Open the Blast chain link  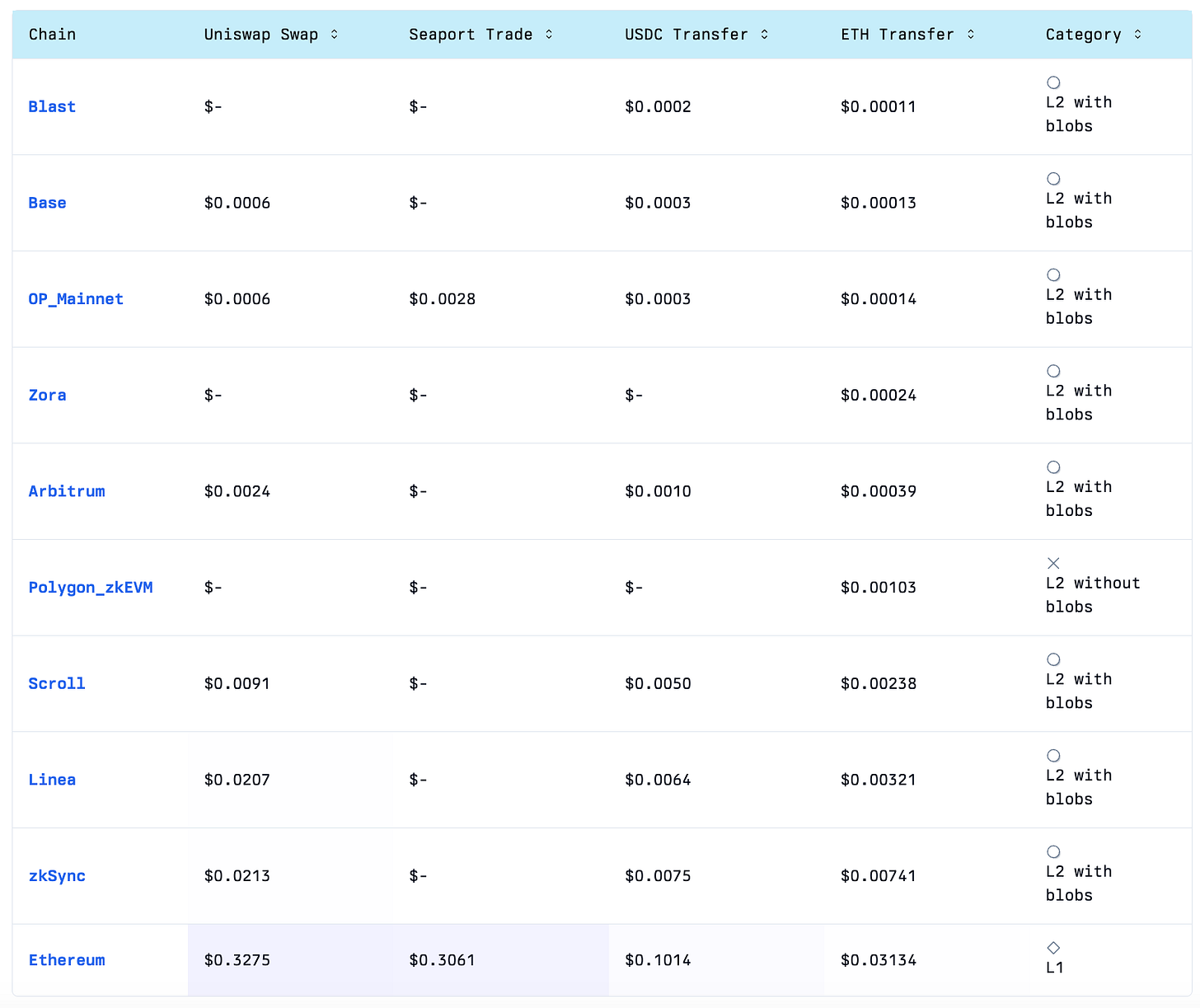[x=52, y=106]
